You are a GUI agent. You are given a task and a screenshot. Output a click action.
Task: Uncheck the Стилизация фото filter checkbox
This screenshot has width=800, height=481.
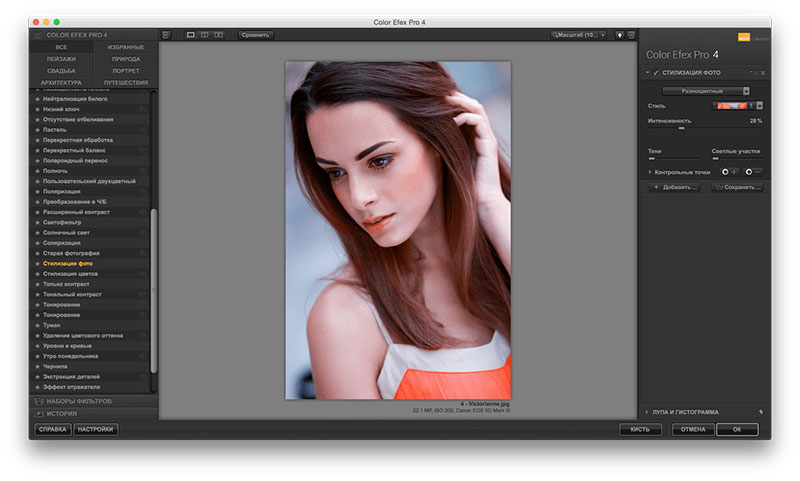point(656,73)
